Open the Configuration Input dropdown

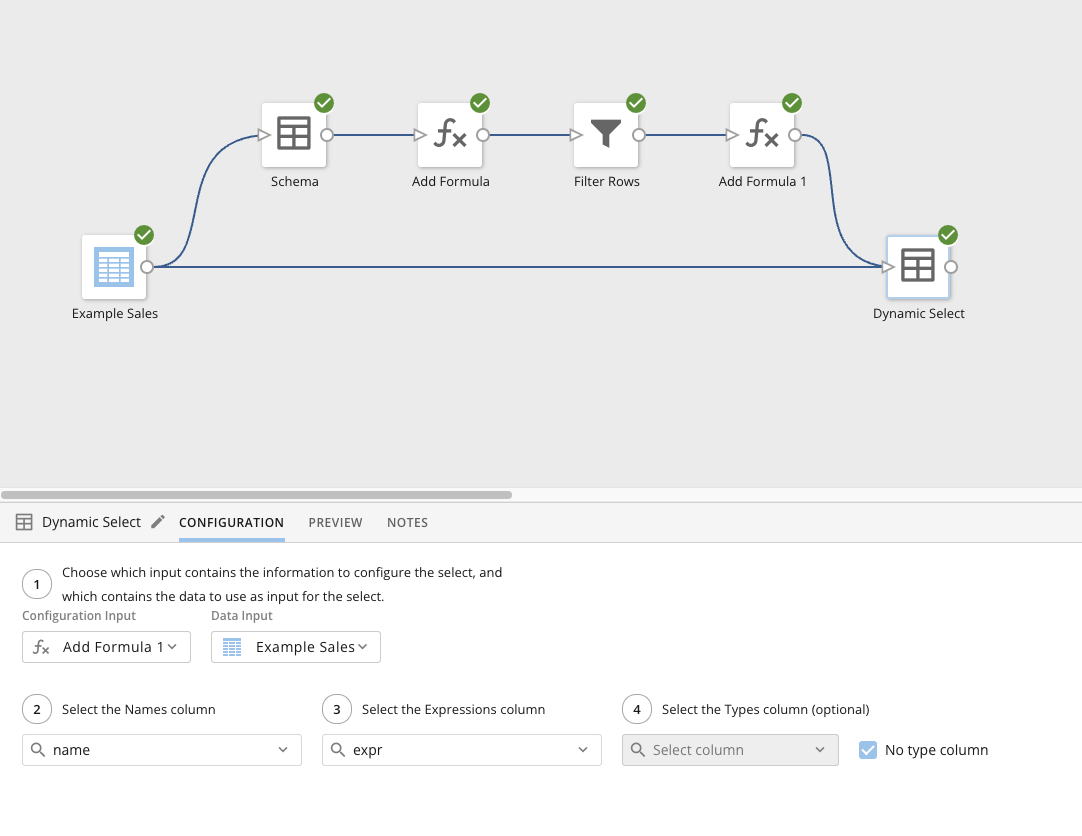106,647
